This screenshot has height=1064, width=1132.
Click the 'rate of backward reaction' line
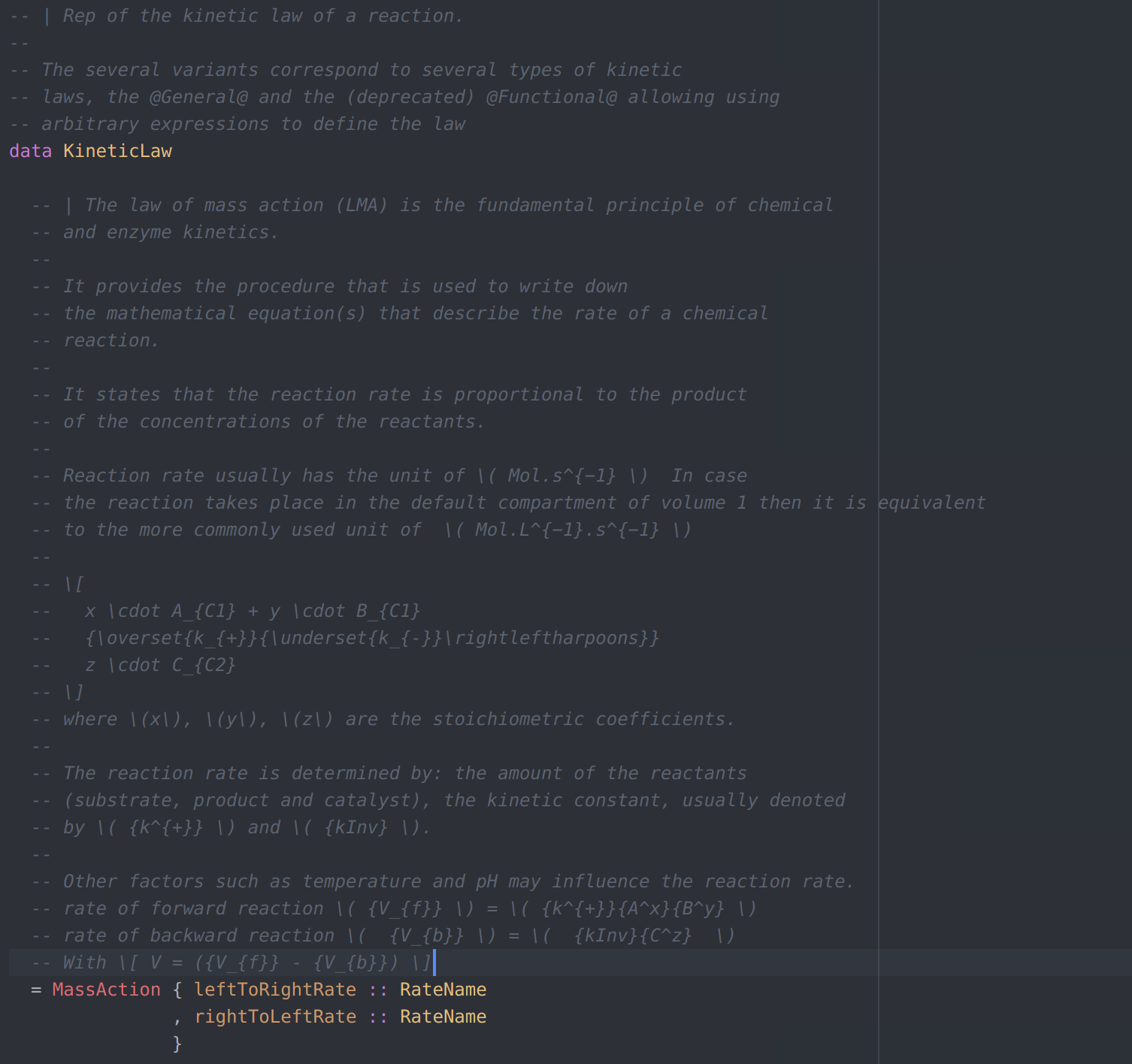click(x=399, y=936)
